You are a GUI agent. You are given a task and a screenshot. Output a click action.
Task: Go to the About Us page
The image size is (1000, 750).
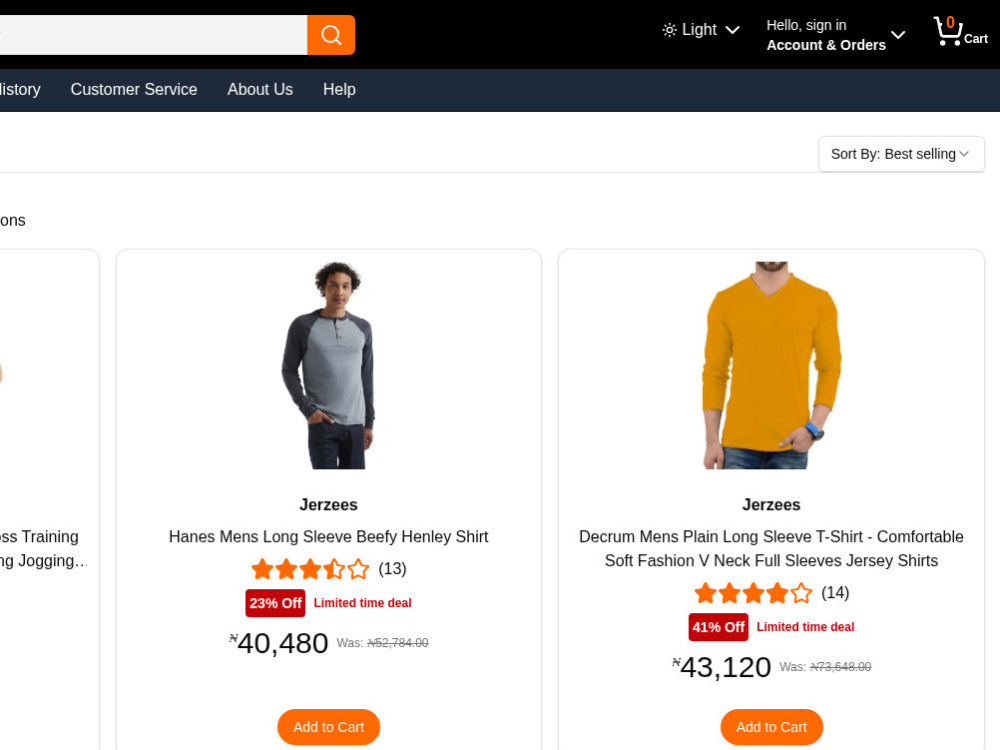[x=260, y=89]
